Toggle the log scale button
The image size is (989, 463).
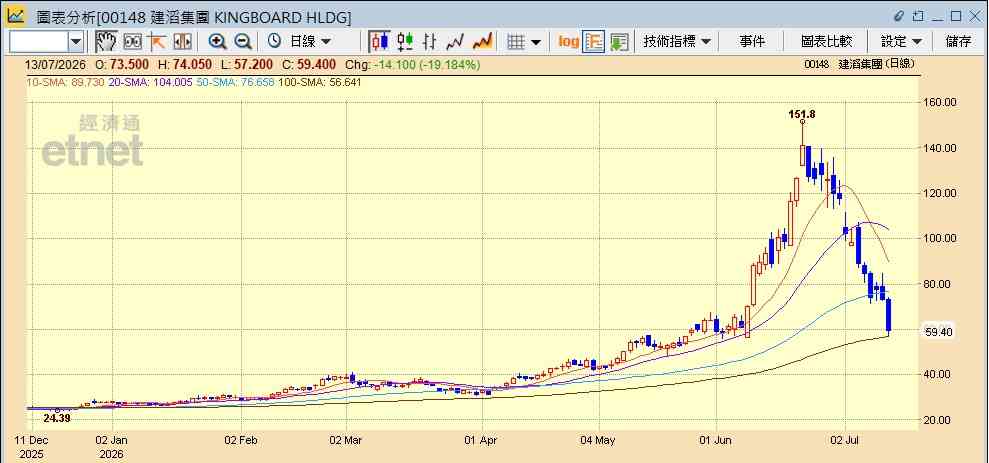click(568, 42)
